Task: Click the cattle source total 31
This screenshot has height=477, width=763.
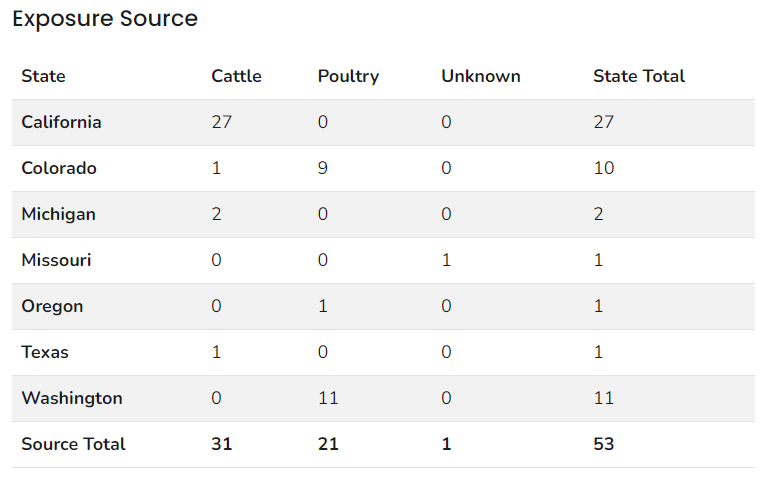Action: [221, 444]
